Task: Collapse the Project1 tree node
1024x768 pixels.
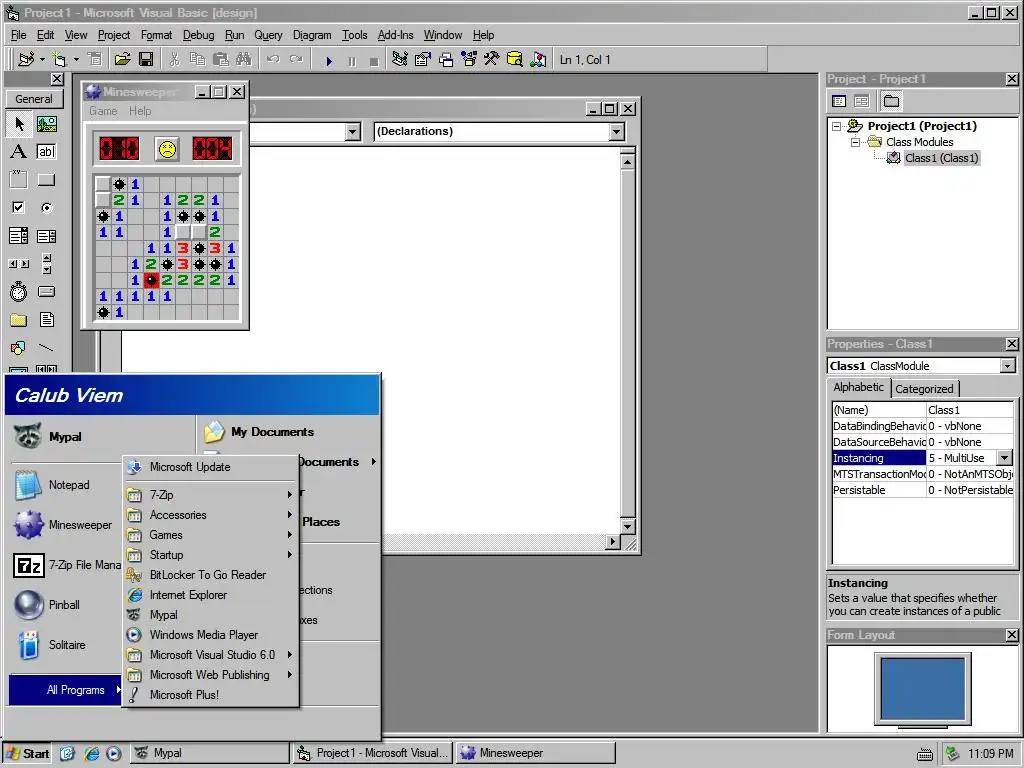Action: pos(837,127)
